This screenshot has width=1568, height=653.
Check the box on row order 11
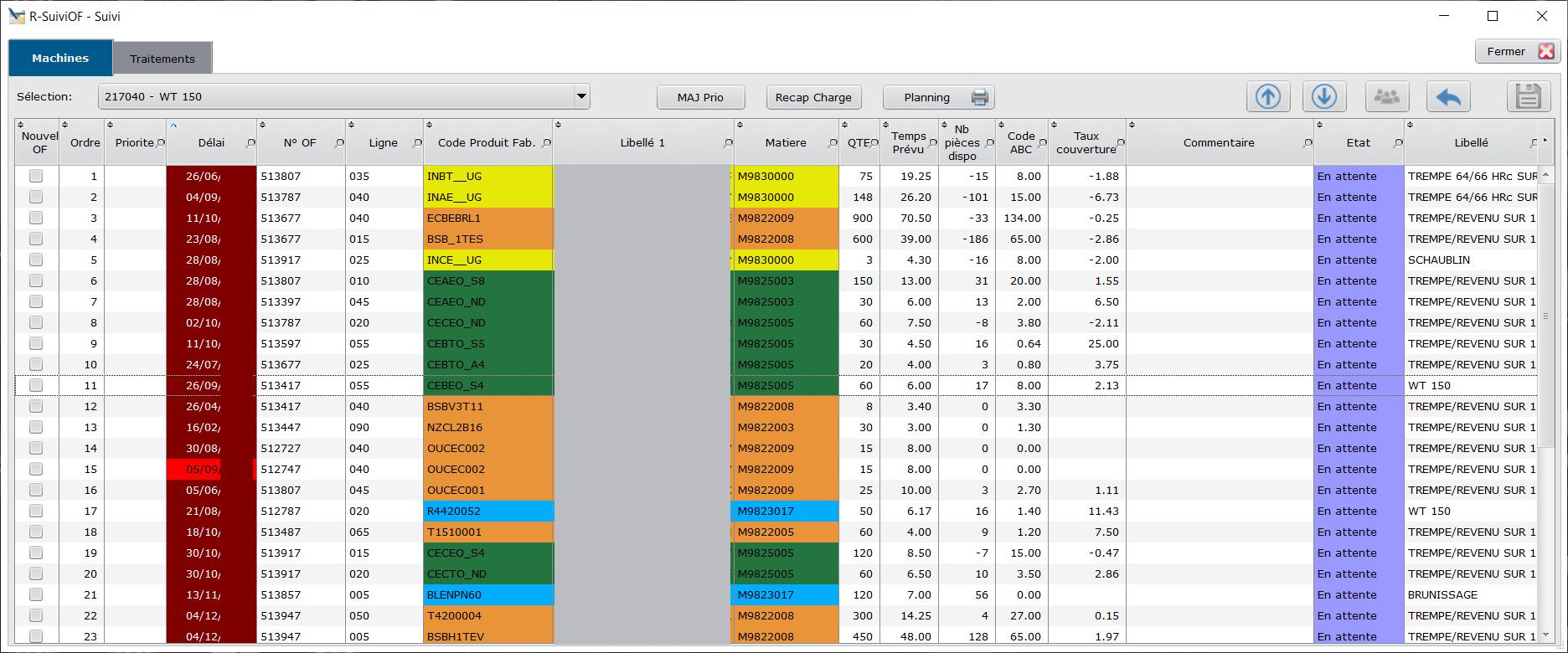pyautogui.click(x=36, y=385)
